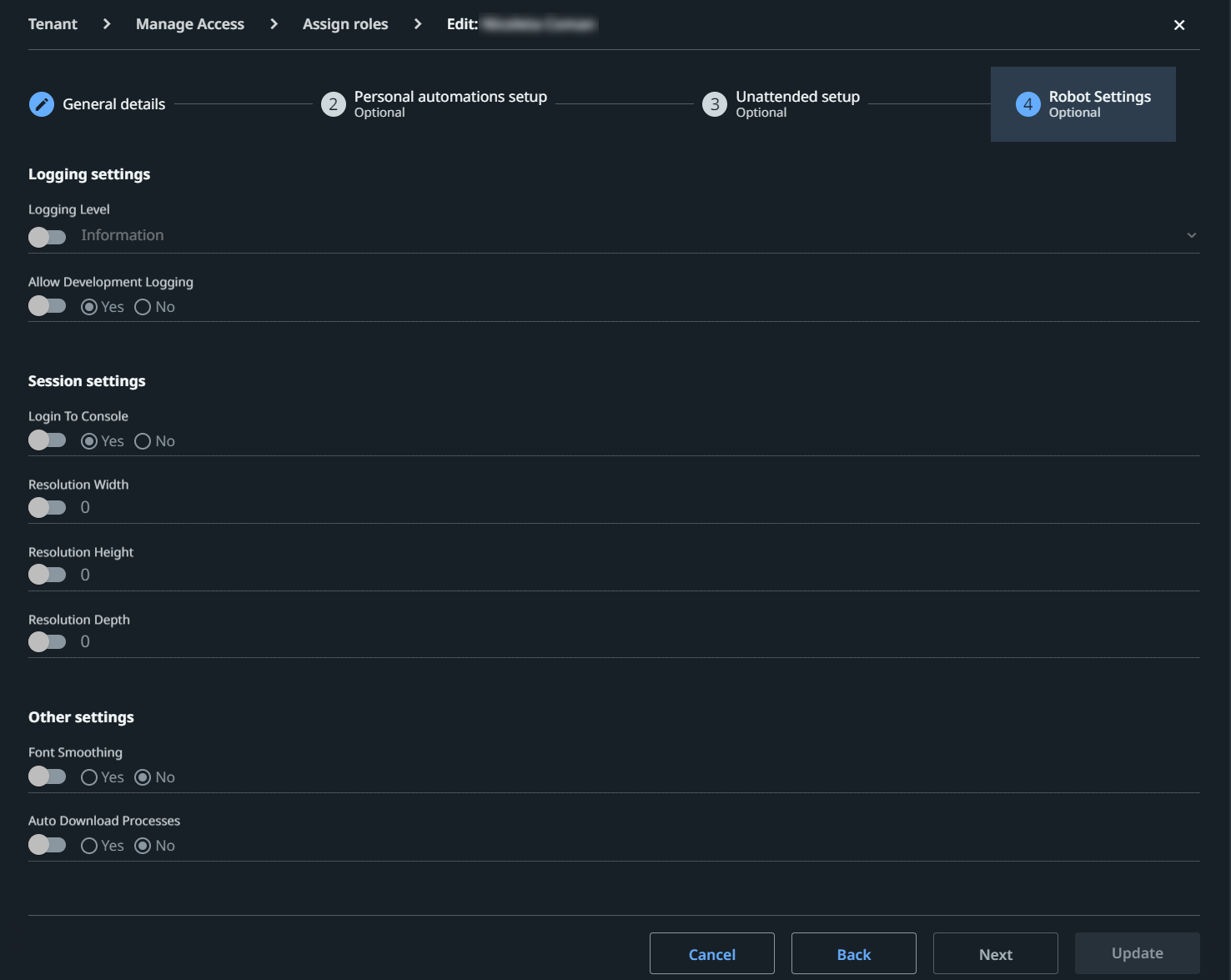Return to Tenant using breadcrumb
The image size is (1231, 980).
pos(53,23)
